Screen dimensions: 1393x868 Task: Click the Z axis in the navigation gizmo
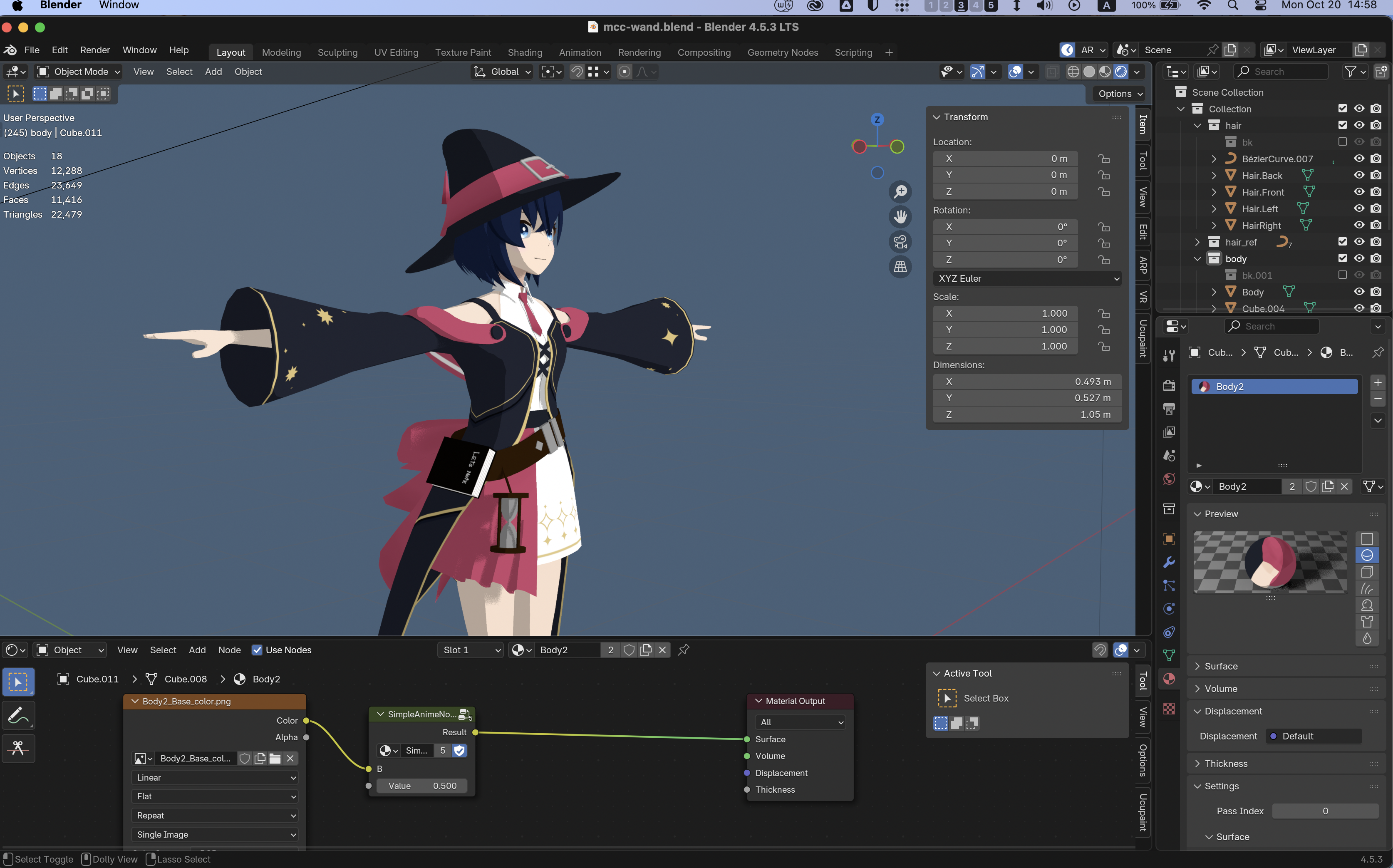click(877, 119)
